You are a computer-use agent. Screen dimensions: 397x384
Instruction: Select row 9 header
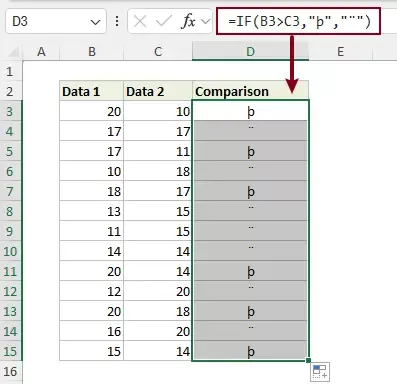(x=11, y=231)
